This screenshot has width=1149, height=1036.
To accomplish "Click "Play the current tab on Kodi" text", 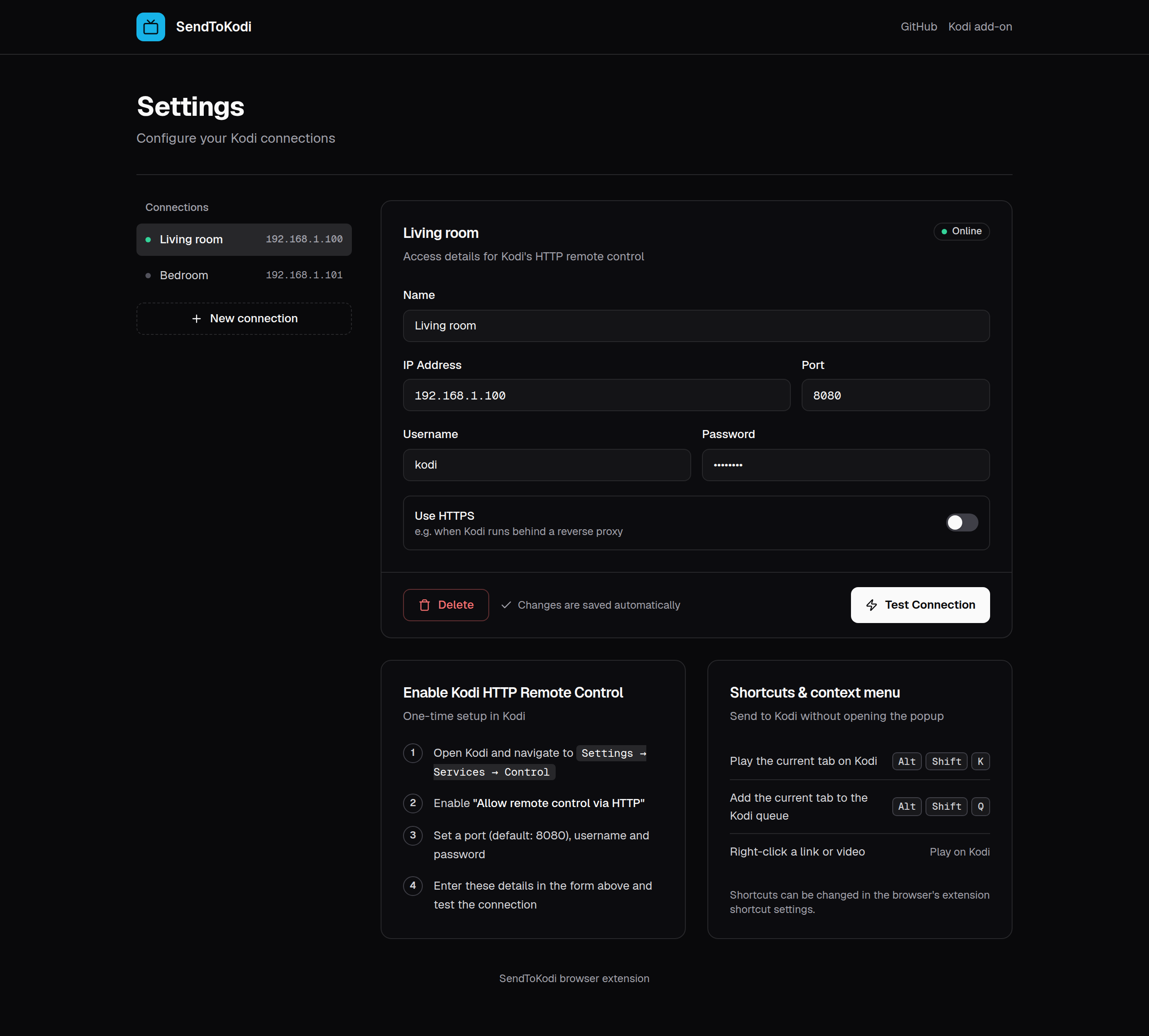I will coord(803,762).
